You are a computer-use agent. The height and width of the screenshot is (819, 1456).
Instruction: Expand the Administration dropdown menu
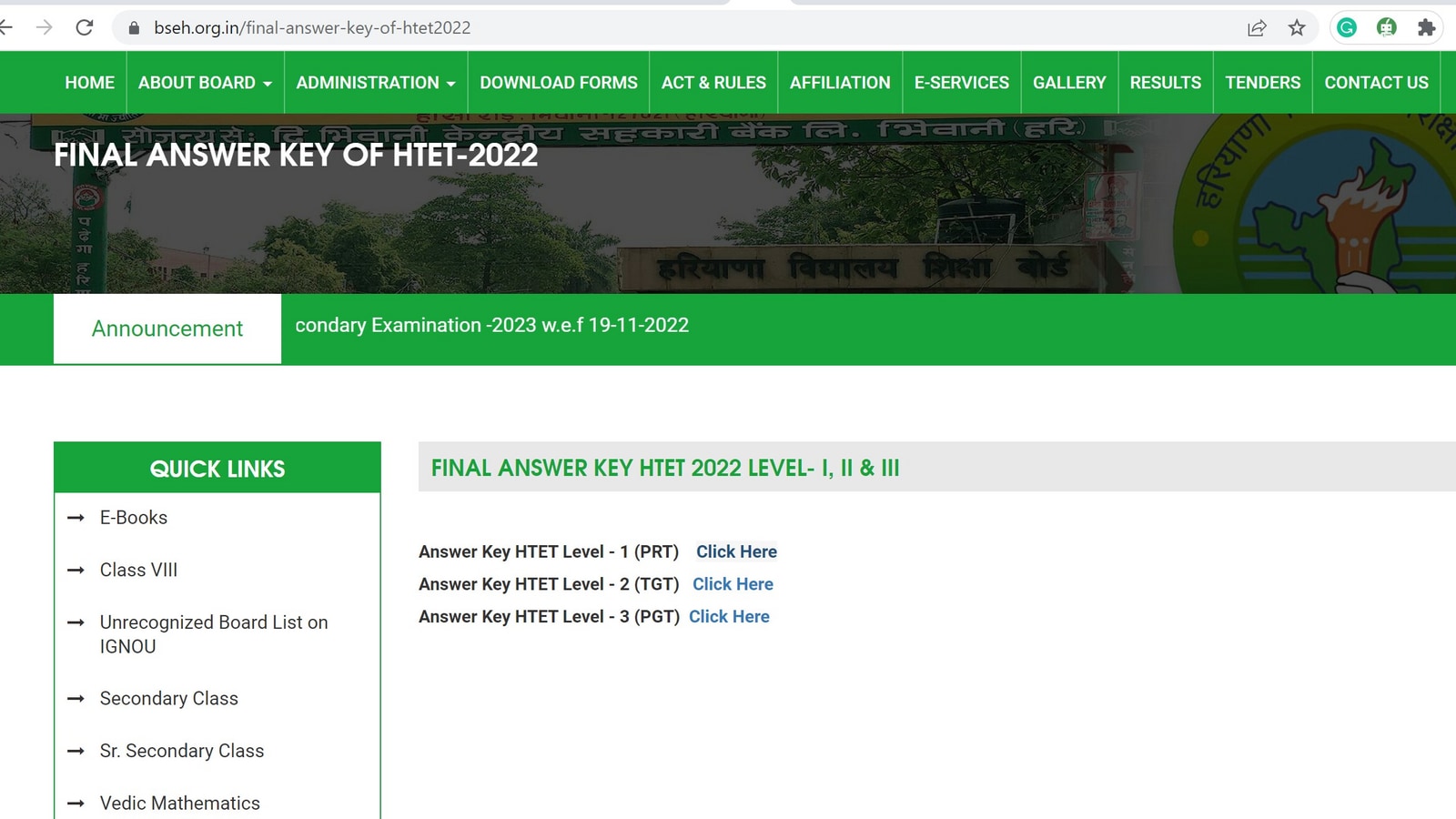click(x=375, y=83)
